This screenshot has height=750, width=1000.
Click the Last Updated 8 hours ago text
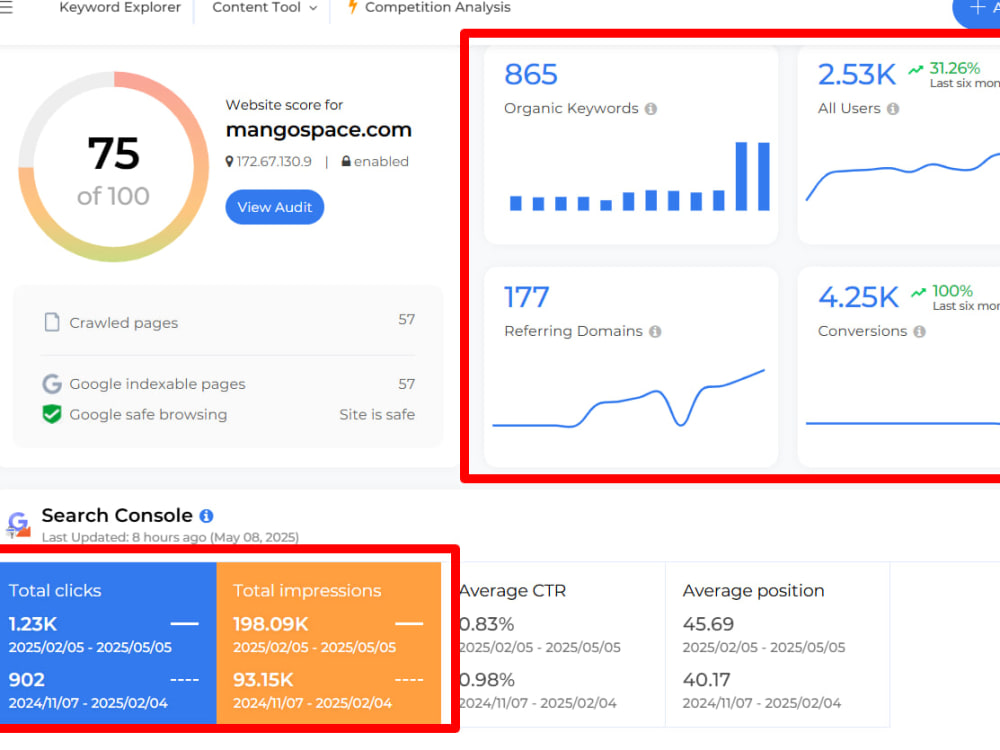click(x=170, y=537)
